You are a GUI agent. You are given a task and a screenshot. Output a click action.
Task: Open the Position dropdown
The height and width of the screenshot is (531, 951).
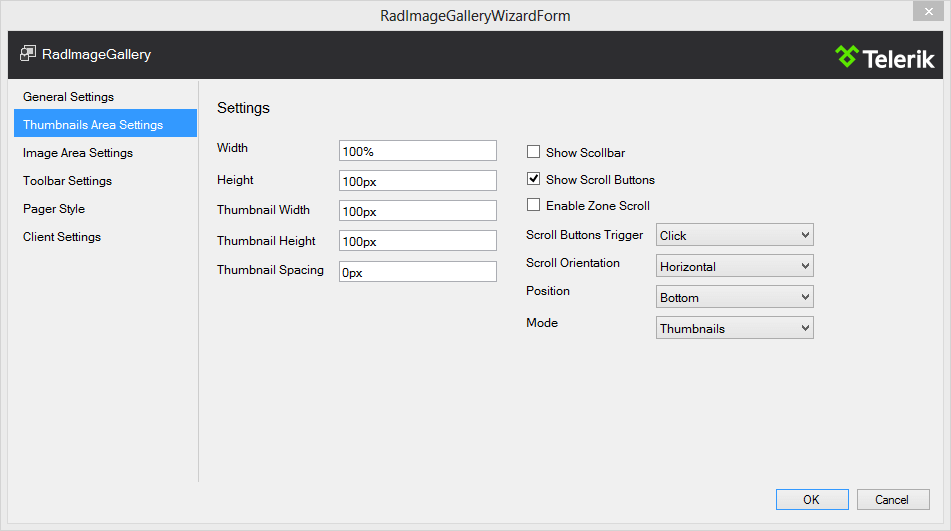pos(734,298)
